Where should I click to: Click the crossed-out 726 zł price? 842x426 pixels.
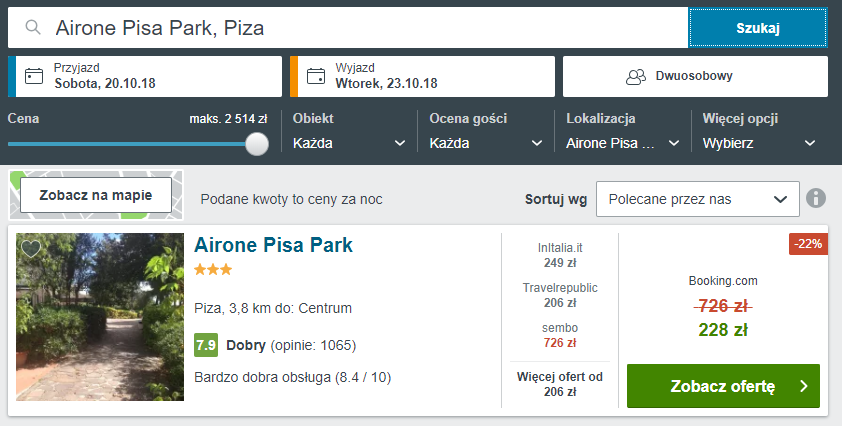click(723, 306)
